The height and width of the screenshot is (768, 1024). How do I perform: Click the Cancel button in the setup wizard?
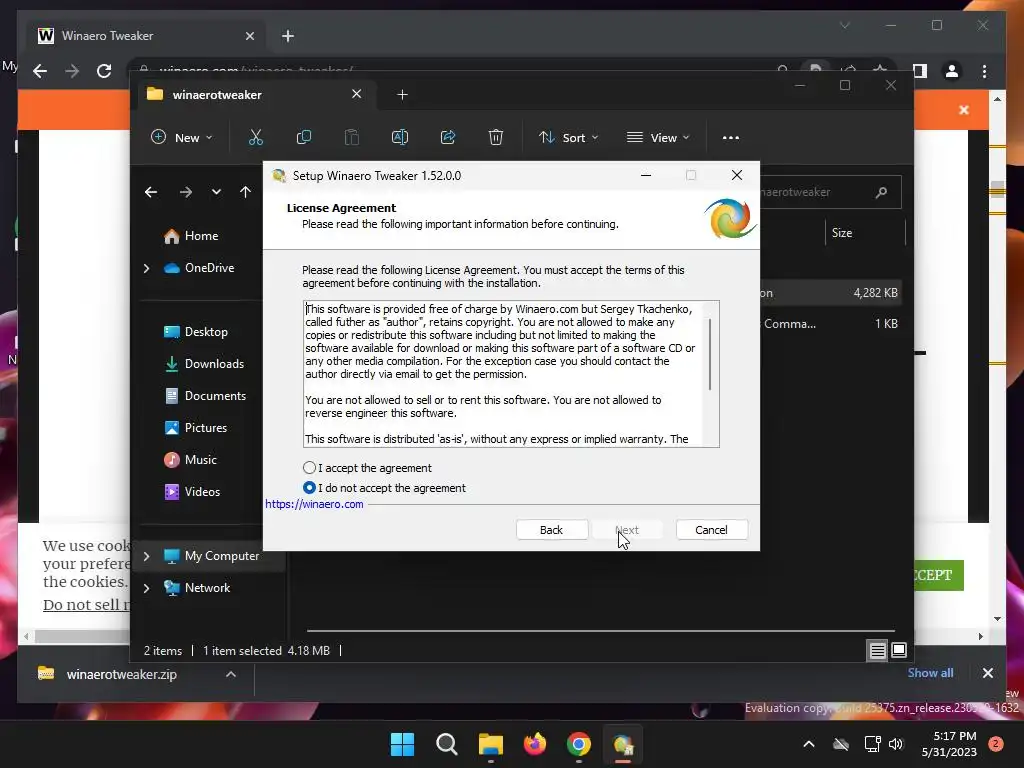pos(711,530)
